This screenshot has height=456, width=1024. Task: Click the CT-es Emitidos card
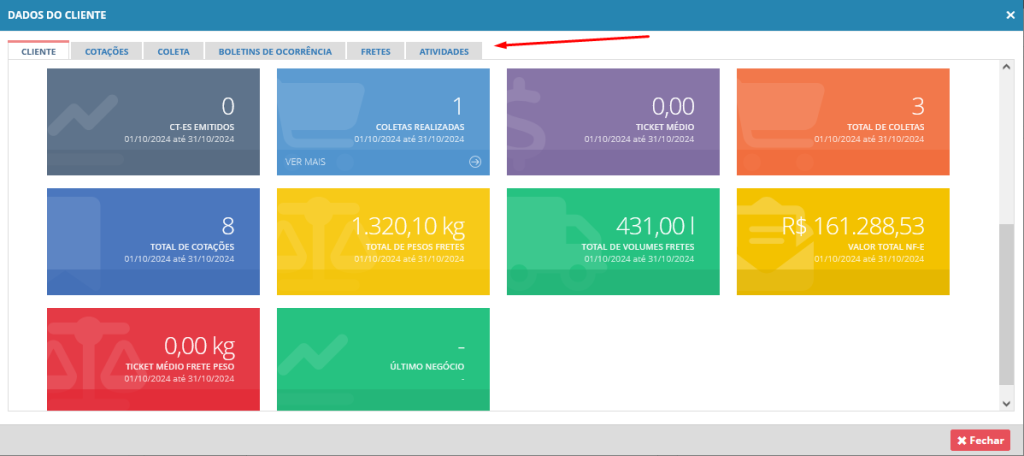coord(153,122)
